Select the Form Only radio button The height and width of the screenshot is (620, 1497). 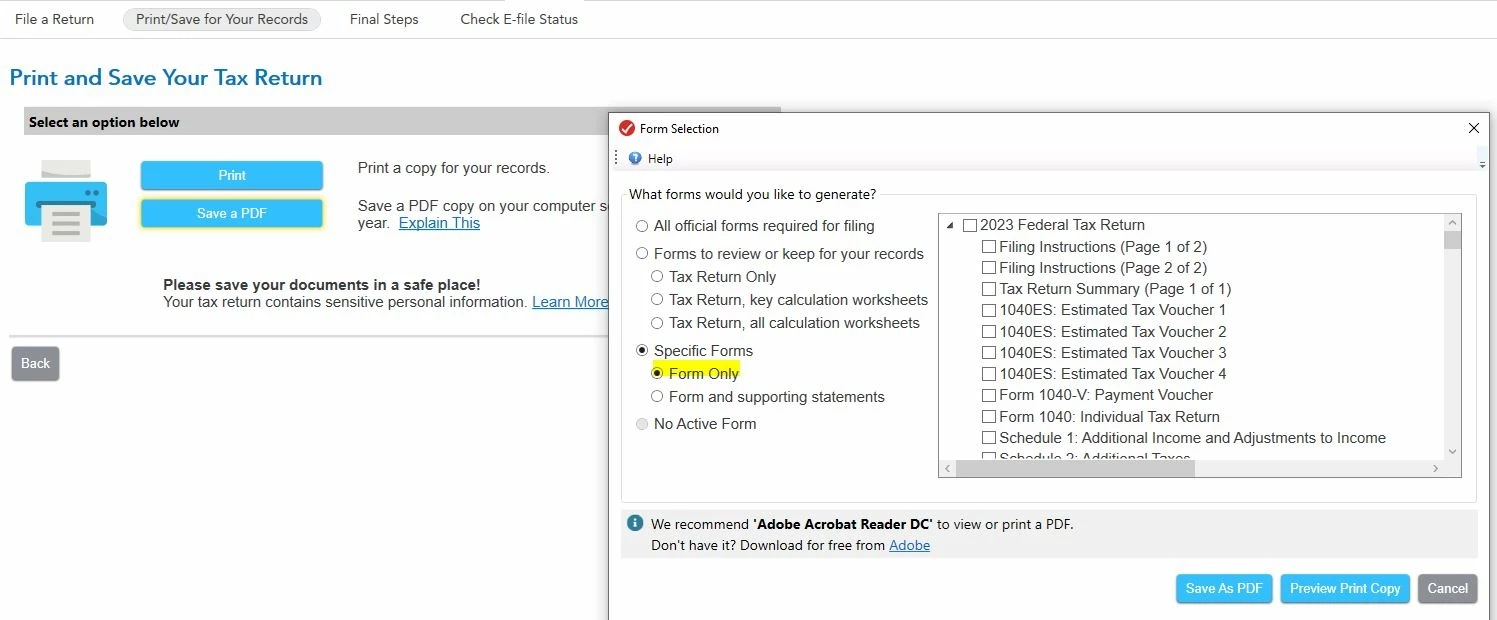(657, 373)
